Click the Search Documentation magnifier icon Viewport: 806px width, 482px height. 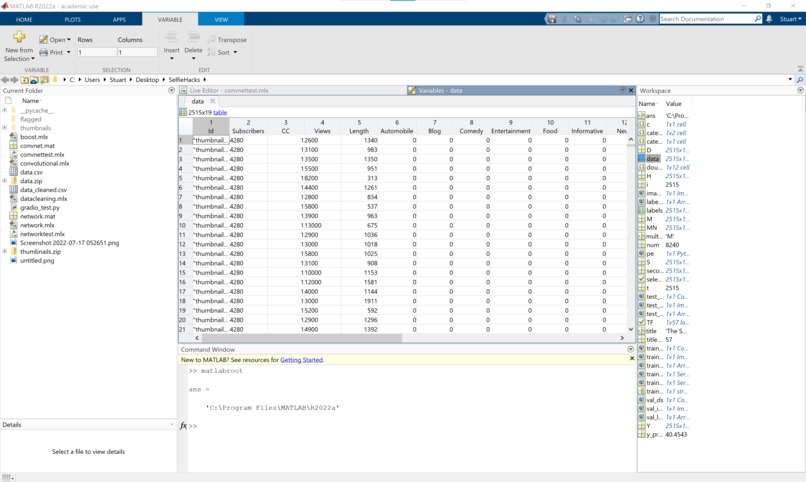point(758,19)
